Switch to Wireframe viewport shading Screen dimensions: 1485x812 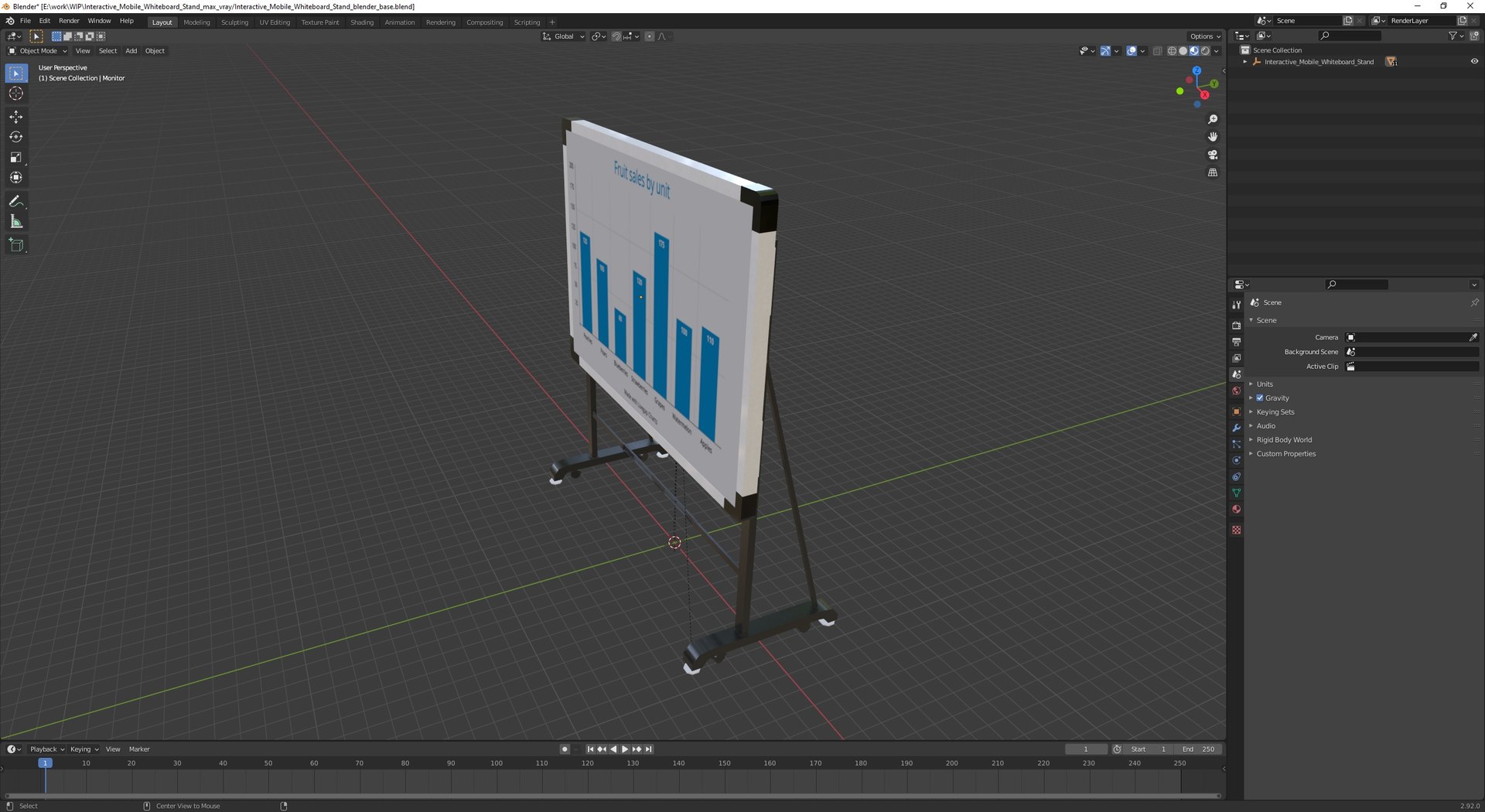(x=1172, y=51)
